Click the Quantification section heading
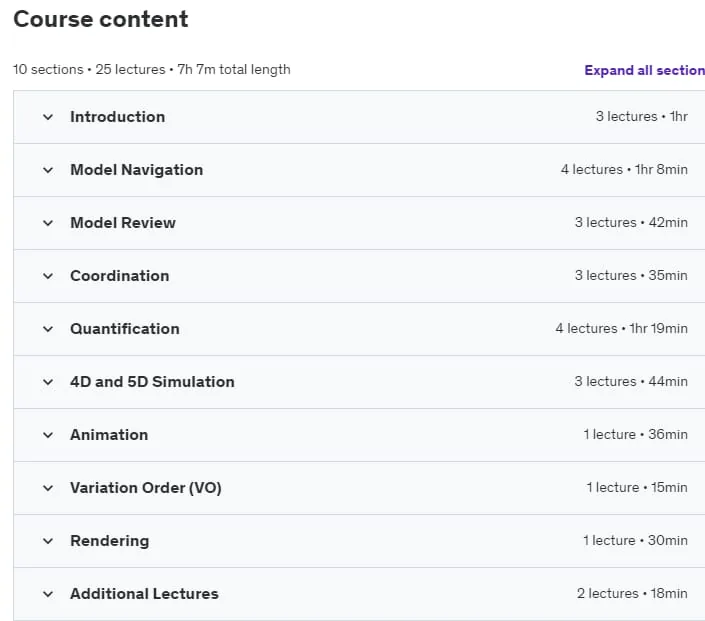Screen dimensions: 705x621 pos(125,329)
